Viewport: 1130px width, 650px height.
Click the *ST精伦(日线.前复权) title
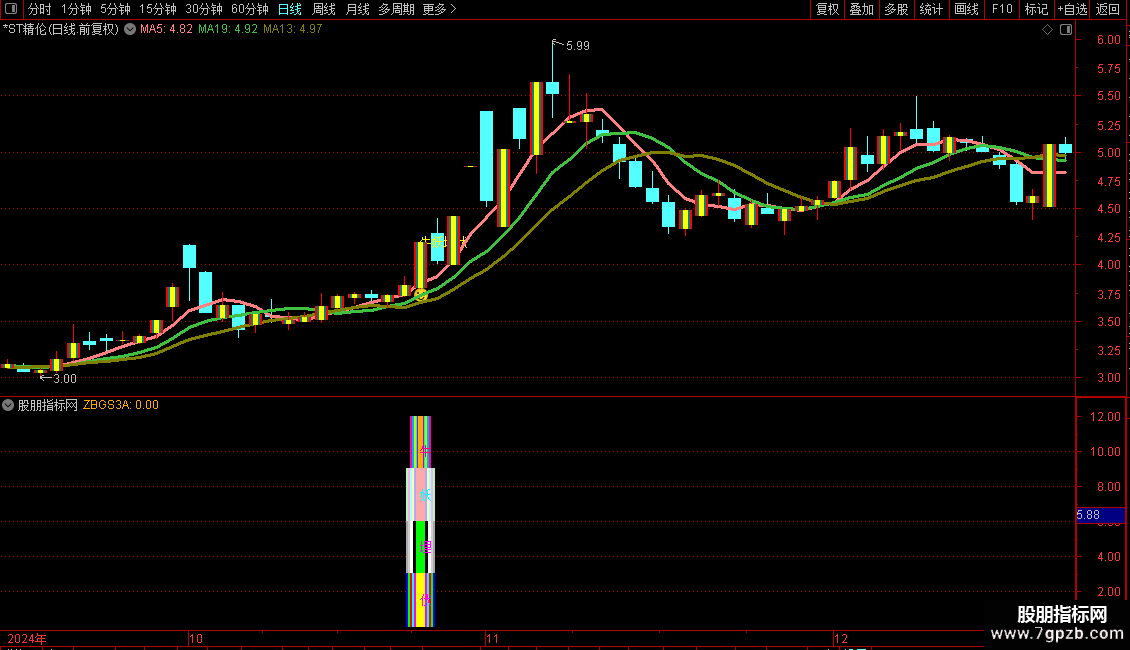click(61, 30)
